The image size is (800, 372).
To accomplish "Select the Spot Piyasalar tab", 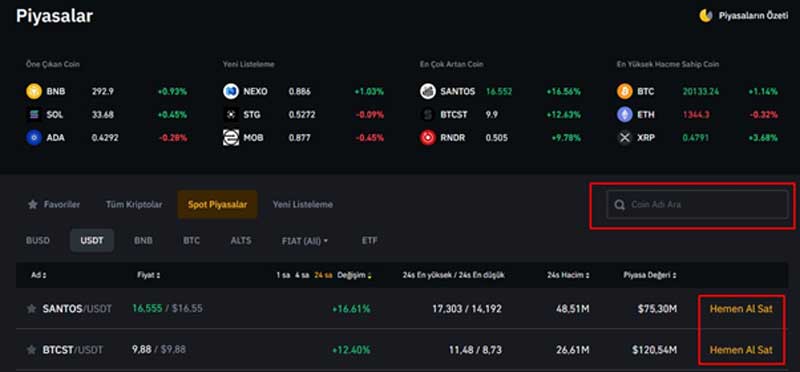I will click(x=217, y=205).
